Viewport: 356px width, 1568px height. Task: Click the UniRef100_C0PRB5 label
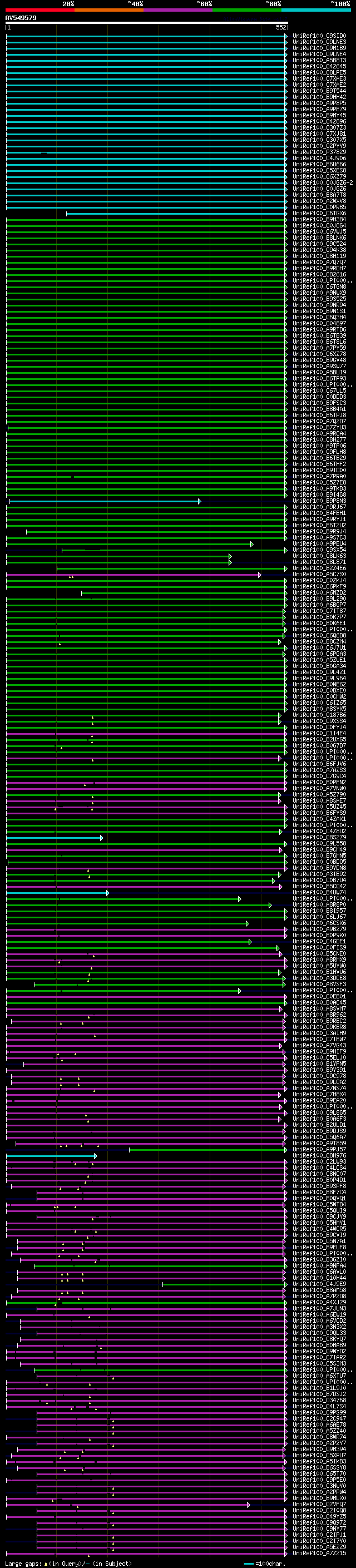(x=319, y=207)
